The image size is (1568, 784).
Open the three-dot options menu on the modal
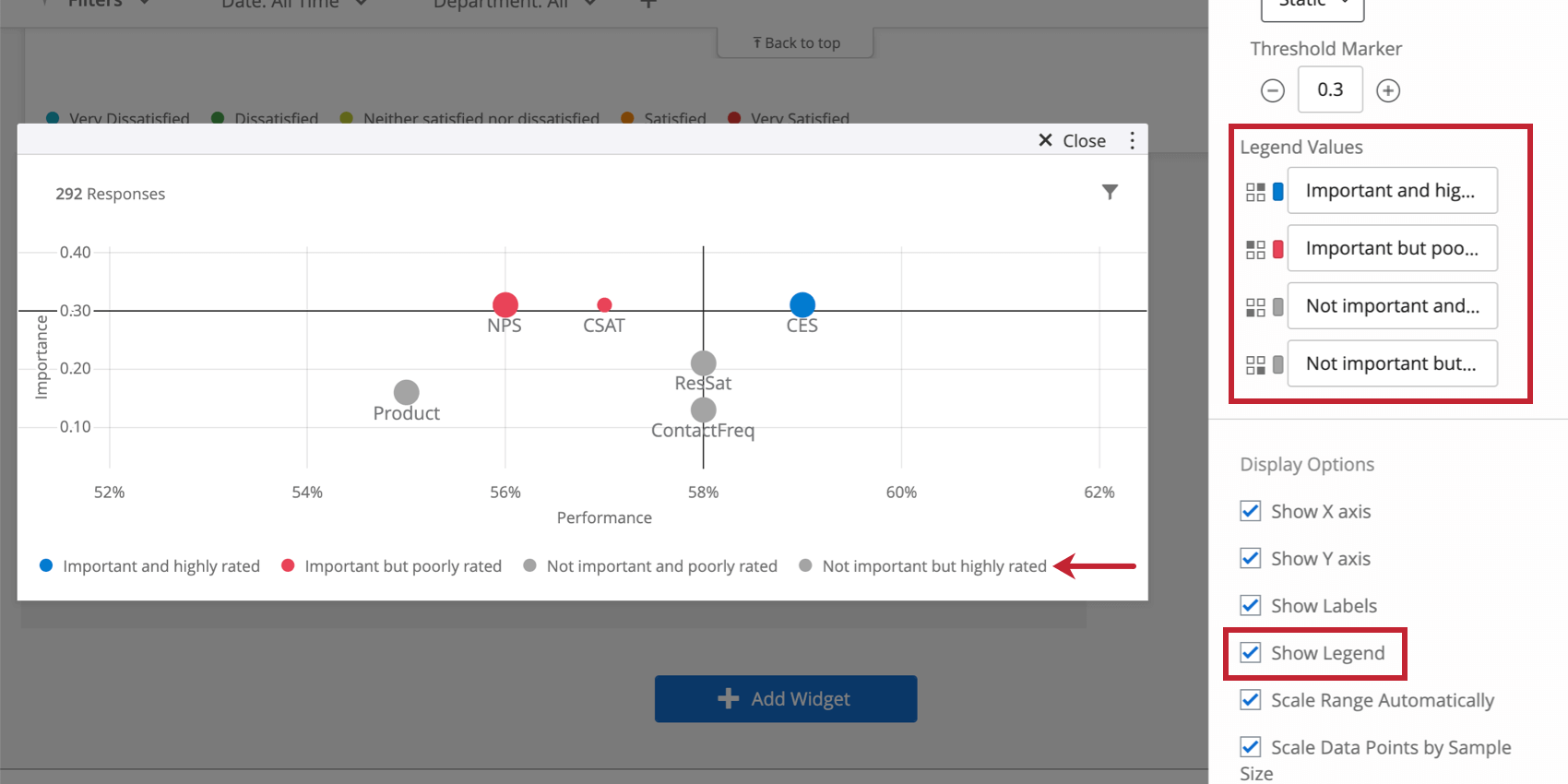coord(1132,140)
